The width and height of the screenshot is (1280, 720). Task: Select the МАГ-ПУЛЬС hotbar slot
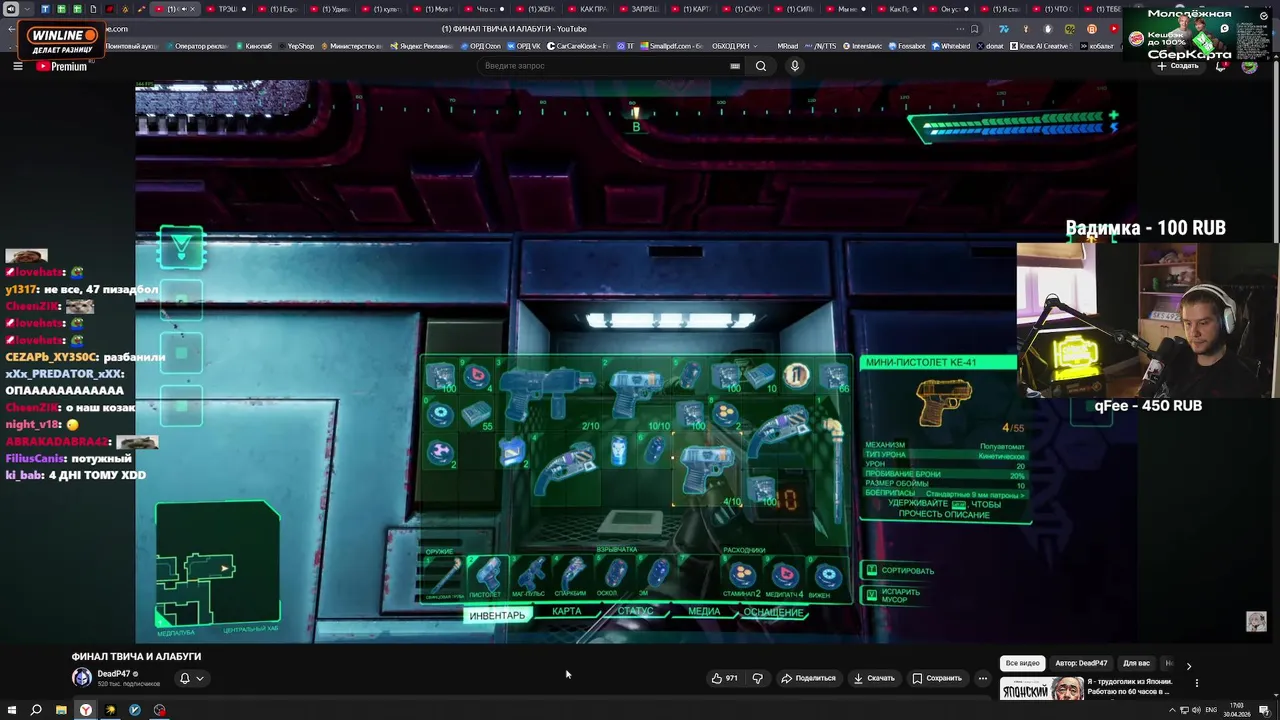530,575
